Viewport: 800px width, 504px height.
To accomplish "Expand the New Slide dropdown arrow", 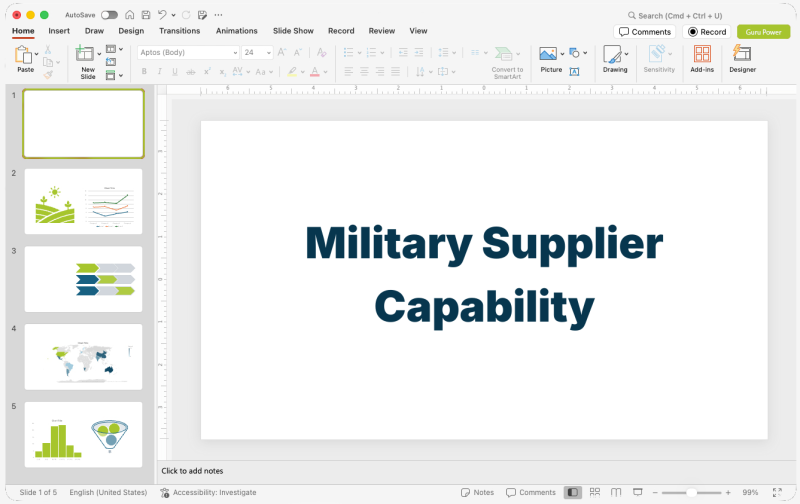I will tap(99, 54).
